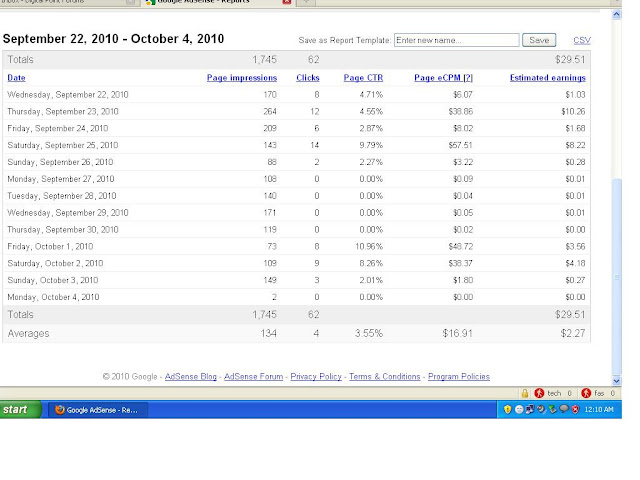Click the 'tech' label in status bar
This screenshot has height=480, width=640.
tap(554, 393)
